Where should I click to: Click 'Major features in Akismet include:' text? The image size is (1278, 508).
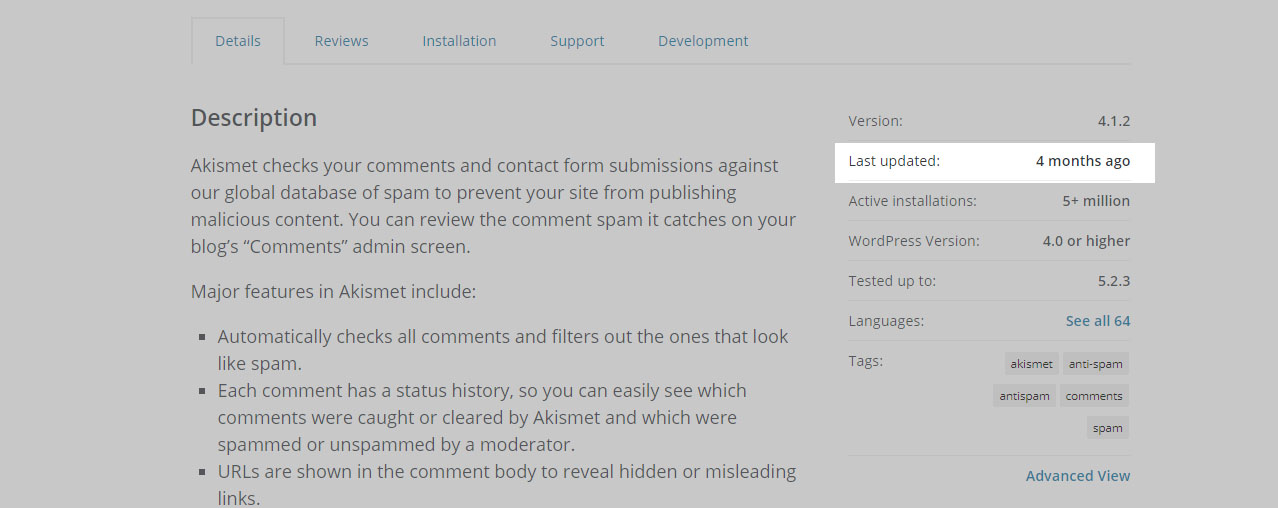[x=333, y=292]
